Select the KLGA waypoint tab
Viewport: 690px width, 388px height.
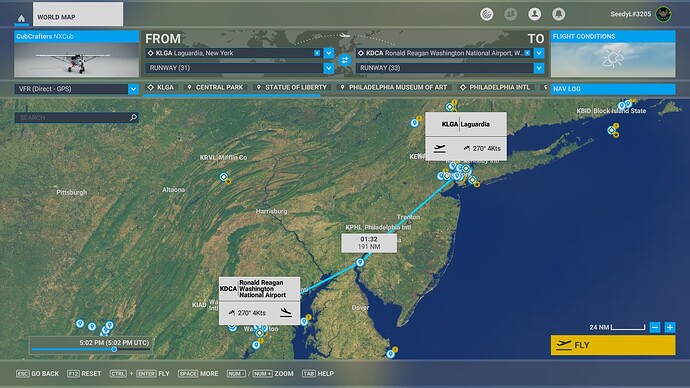tap(161, 87)
